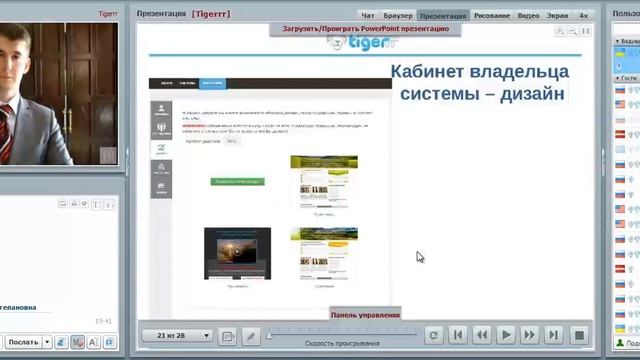Send the chat message with Послать

point(23,342)
